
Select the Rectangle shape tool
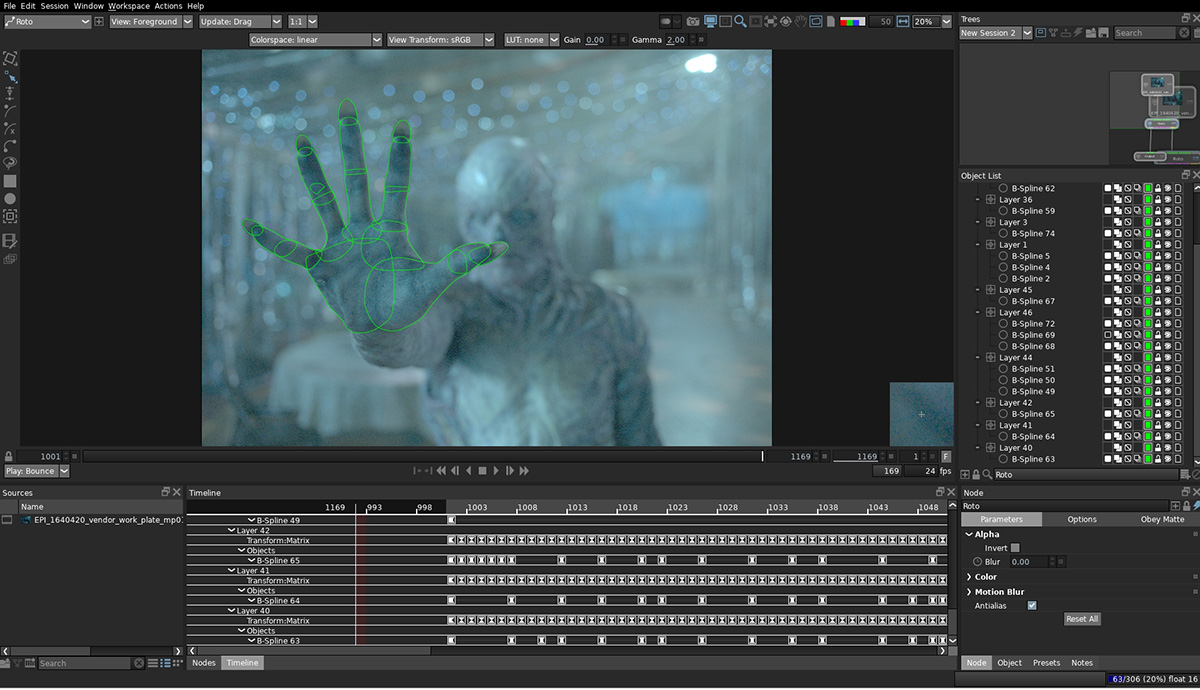pyautogui.click(x=12, y=181)
